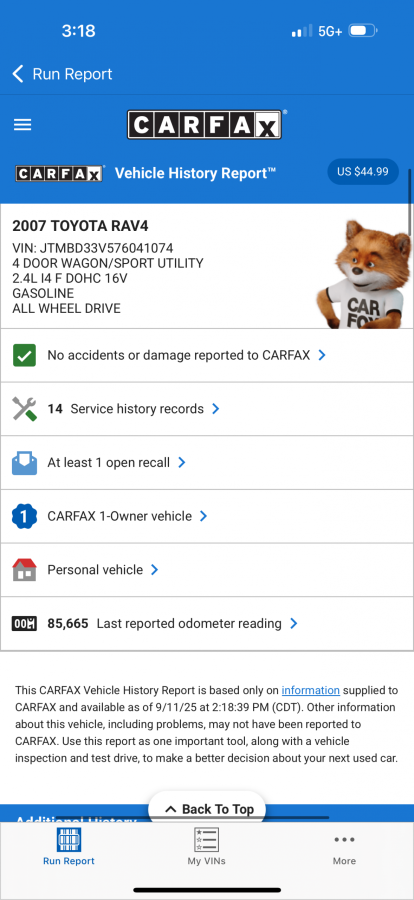Open the At least 1 open recall chevron
The height and width of the screenshot is (900, 414).
181,463
